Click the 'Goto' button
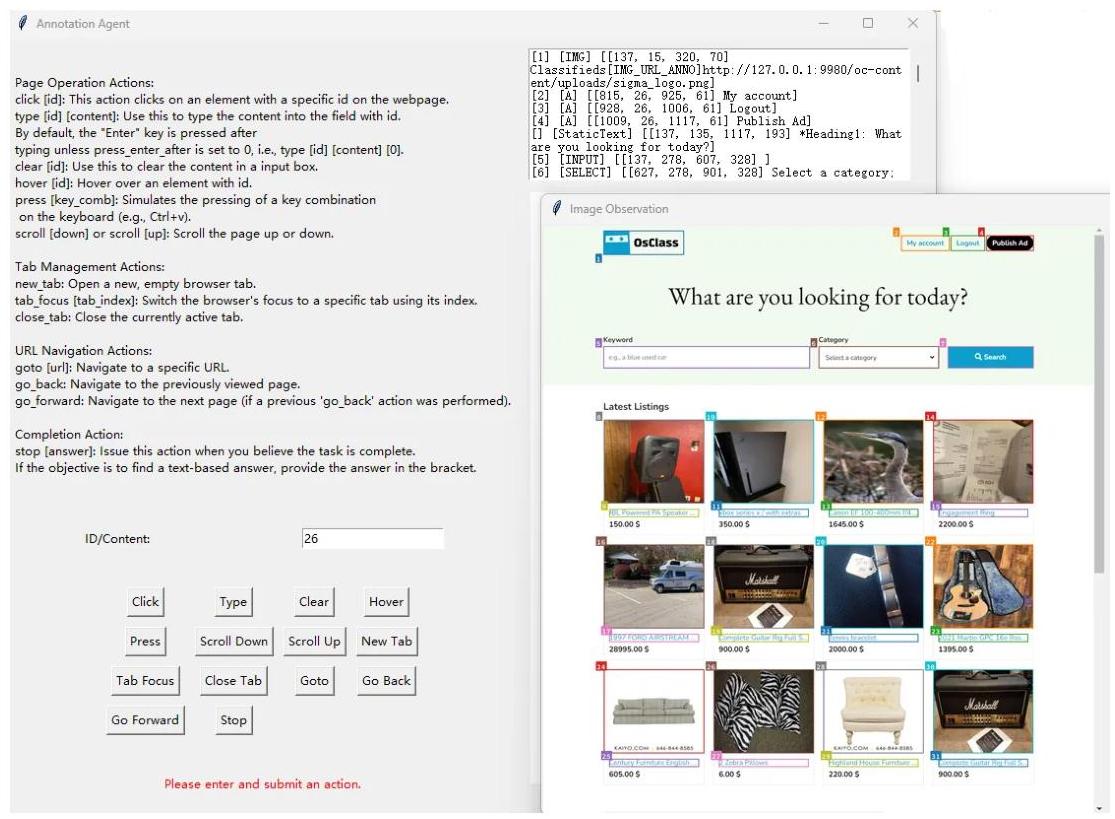 click(x=314, y=680)
